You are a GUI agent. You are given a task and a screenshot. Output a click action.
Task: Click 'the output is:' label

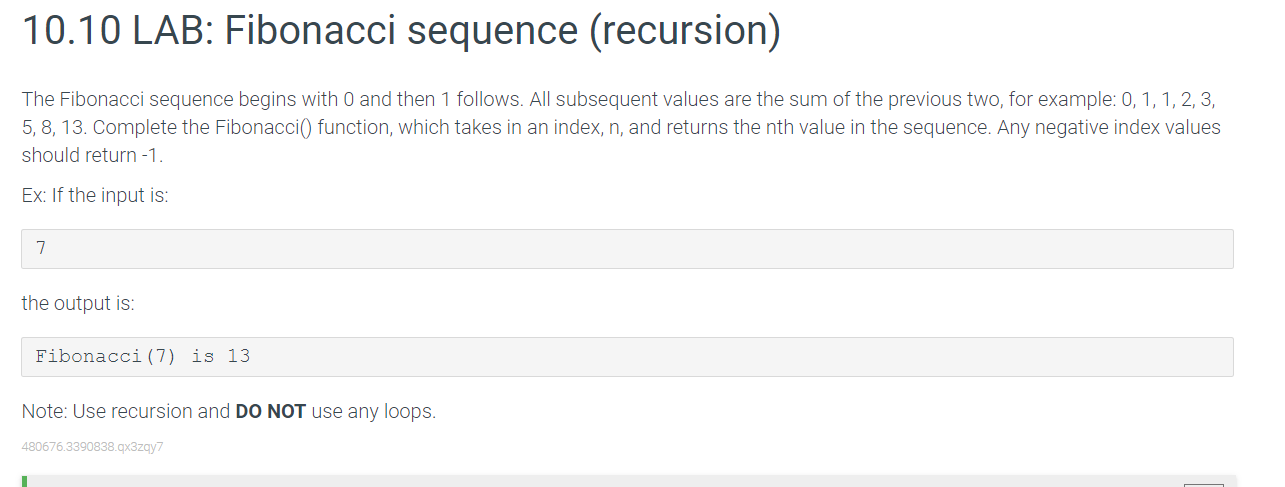tap(78, 303)
